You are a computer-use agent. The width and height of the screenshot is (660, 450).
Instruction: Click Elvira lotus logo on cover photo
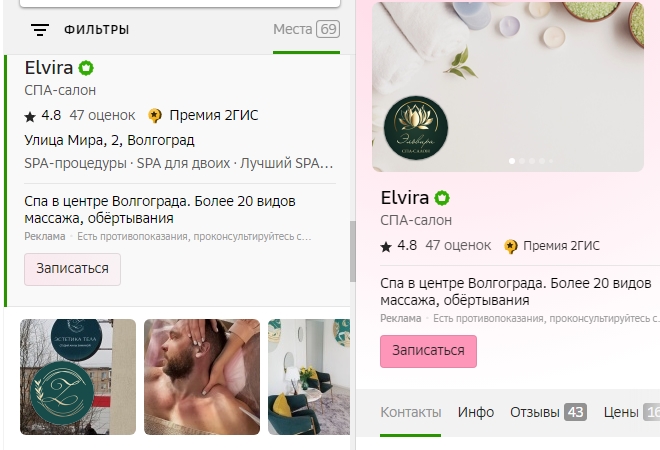pyautogui.click(x=416, y=128)
